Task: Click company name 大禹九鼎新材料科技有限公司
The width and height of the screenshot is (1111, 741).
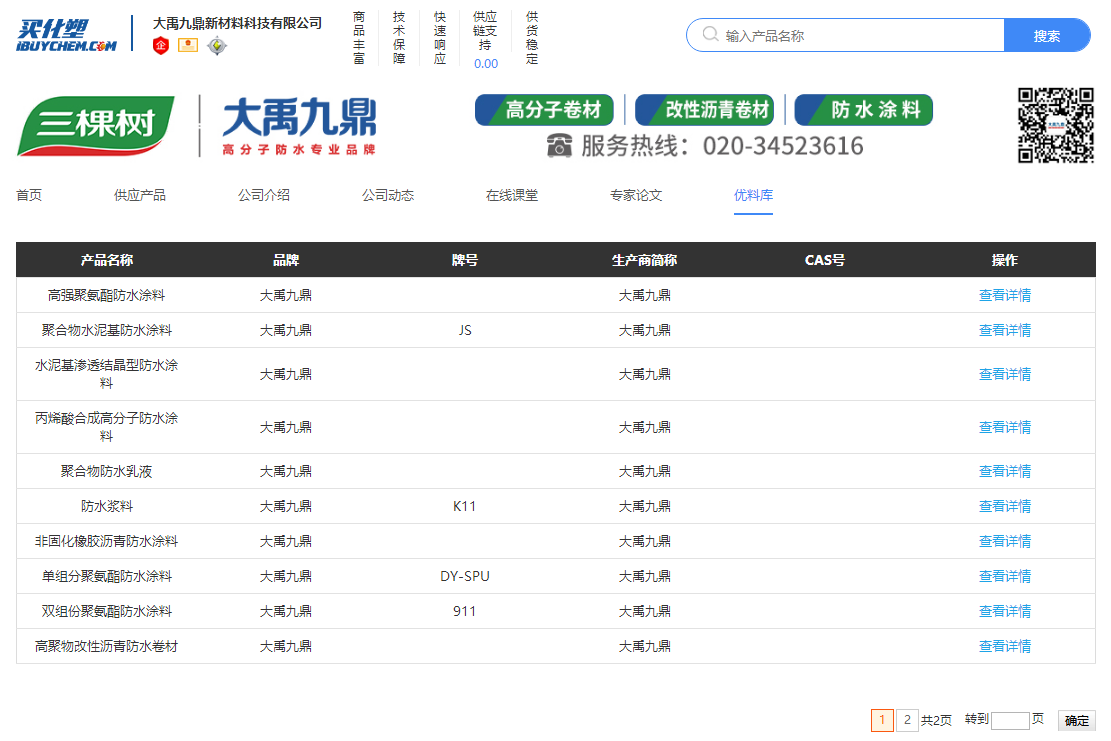Action: coord(237,23)
